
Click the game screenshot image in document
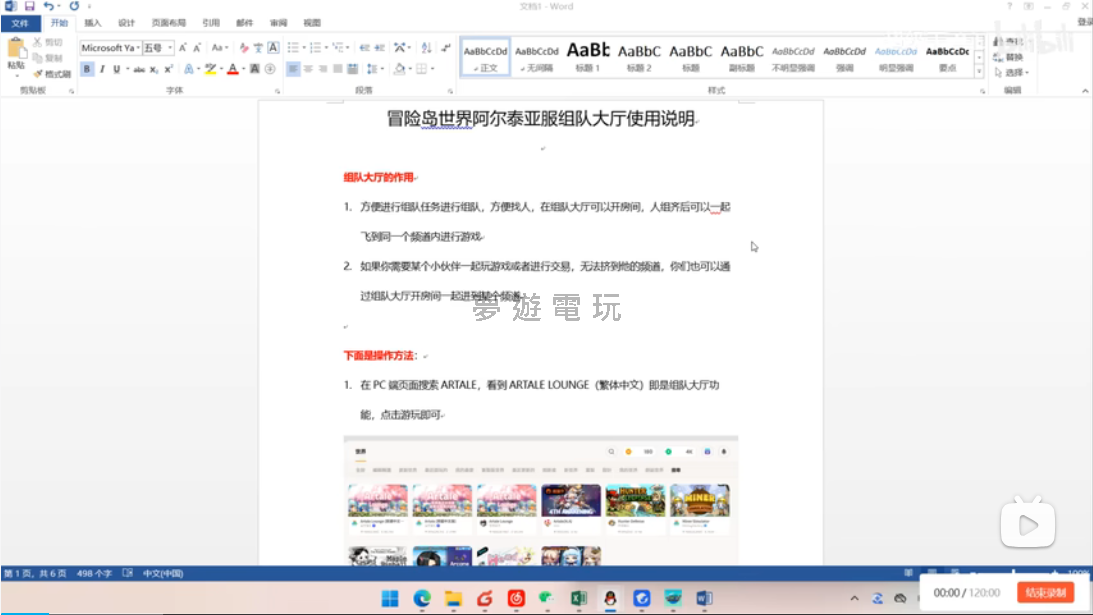tap(540, 500)
